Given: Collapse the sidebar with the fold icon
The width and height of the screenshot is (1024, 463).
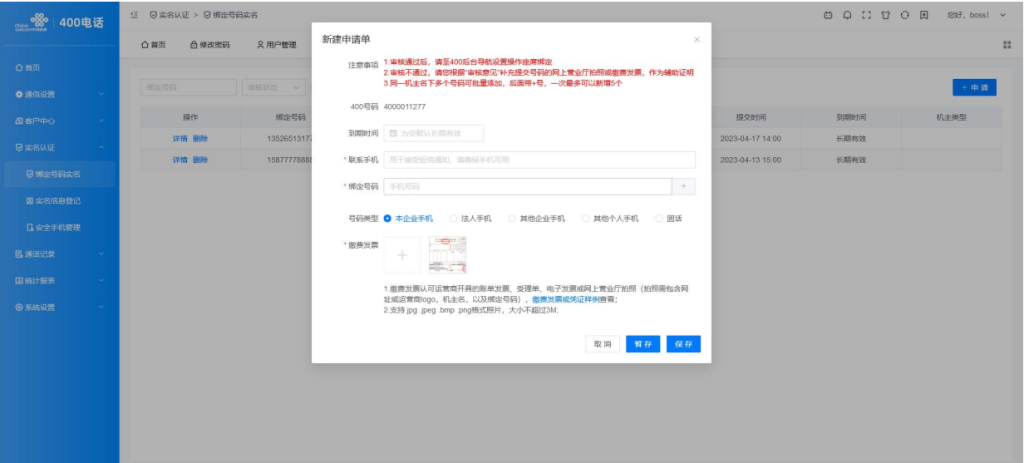Looking at the screenshot, I should (x=134, y=14).
